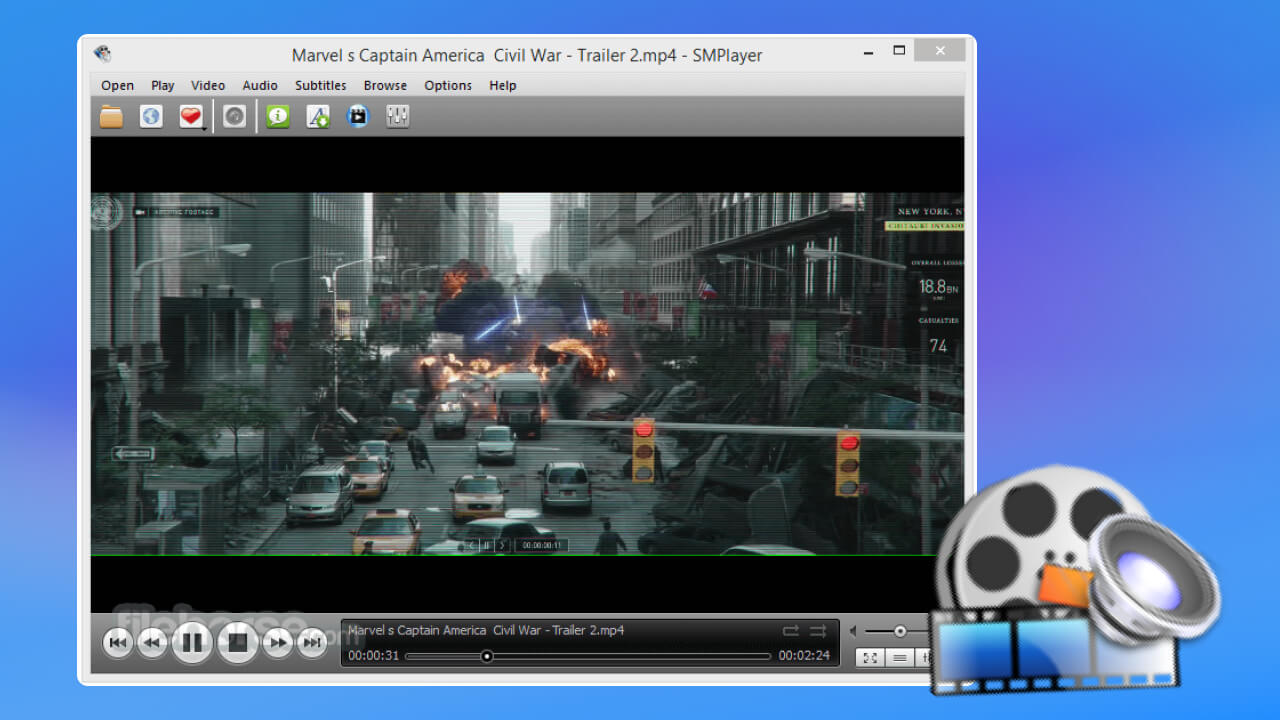1280x720 pixels.
Task: Open the Subtitles menu
Action: point(320,85)
